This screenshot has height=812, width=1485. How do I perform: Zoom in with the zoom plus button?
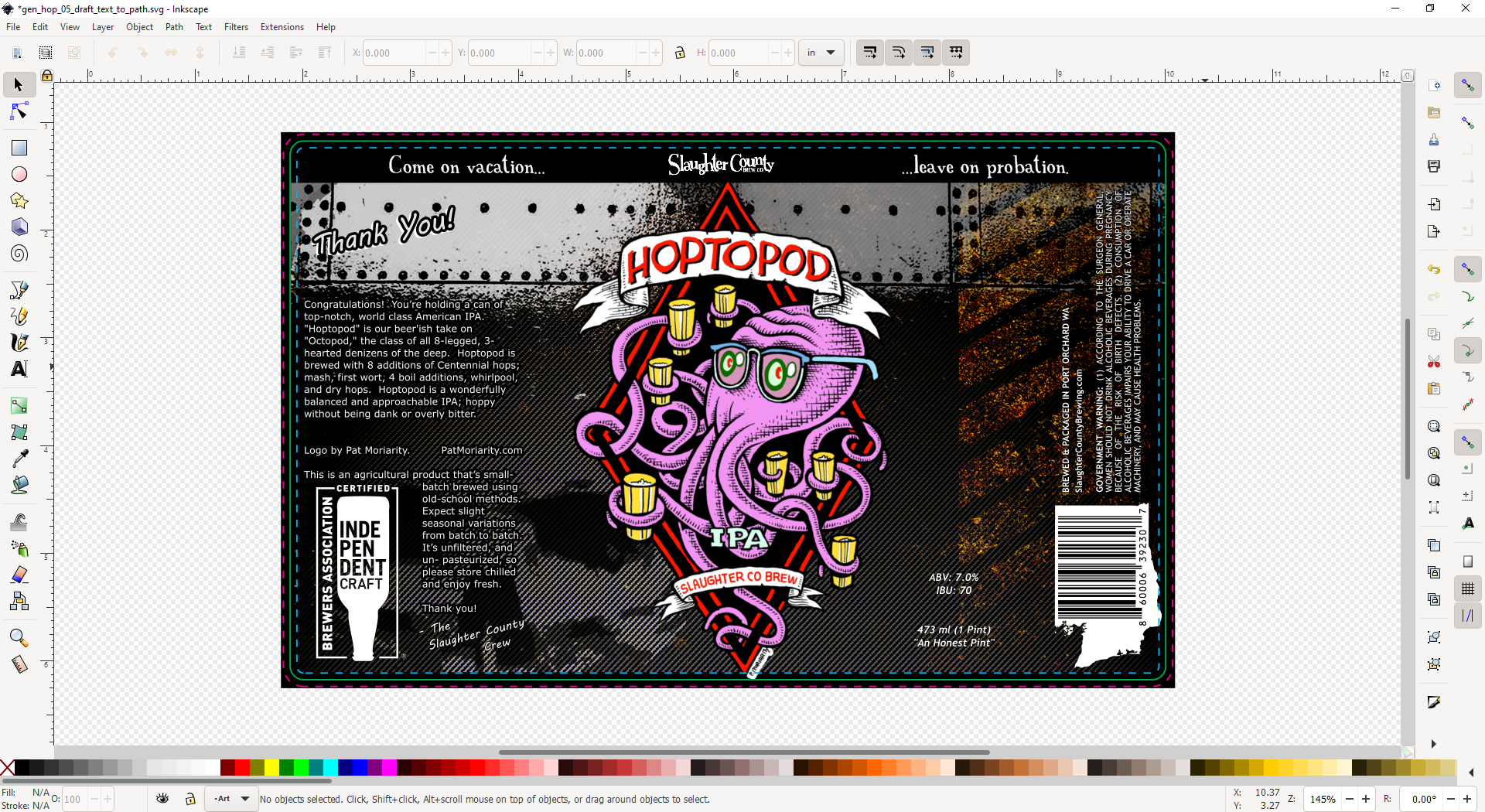point(1366,799)
